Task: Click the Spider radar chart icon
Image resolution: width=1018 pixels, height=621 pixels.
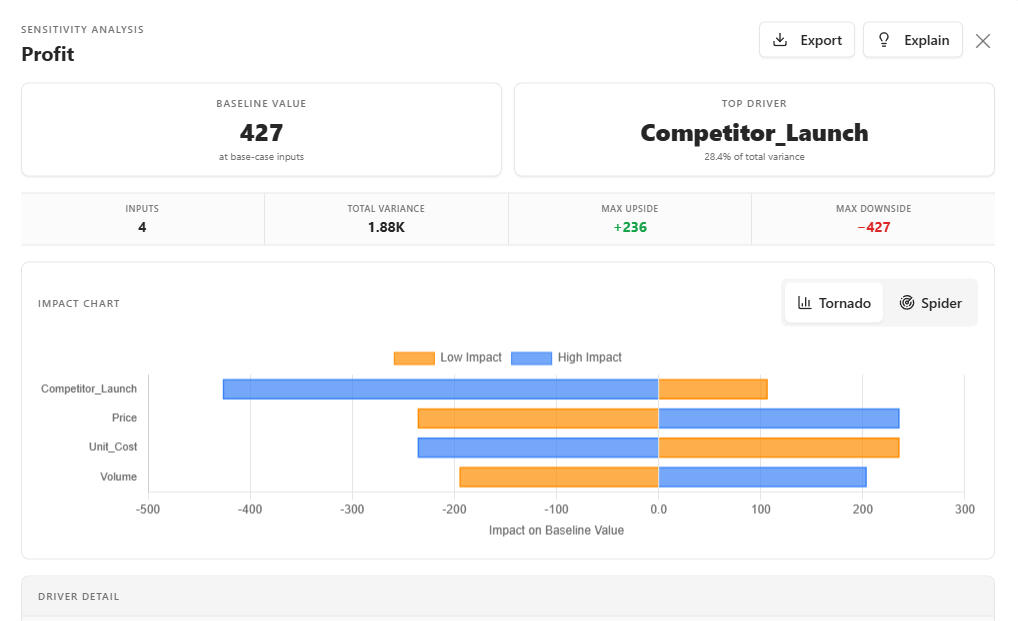Action: coord(907,303)
